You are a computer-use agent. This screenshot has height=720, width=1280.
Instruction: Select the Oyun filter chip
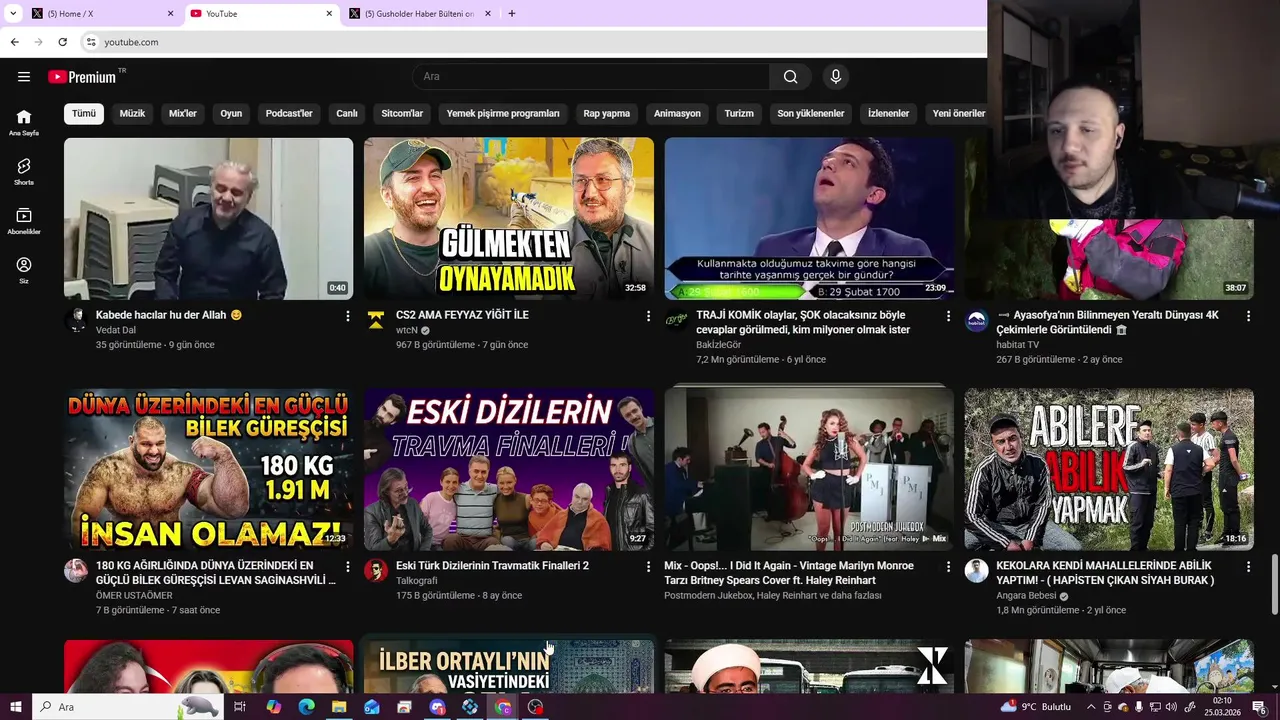231,113
